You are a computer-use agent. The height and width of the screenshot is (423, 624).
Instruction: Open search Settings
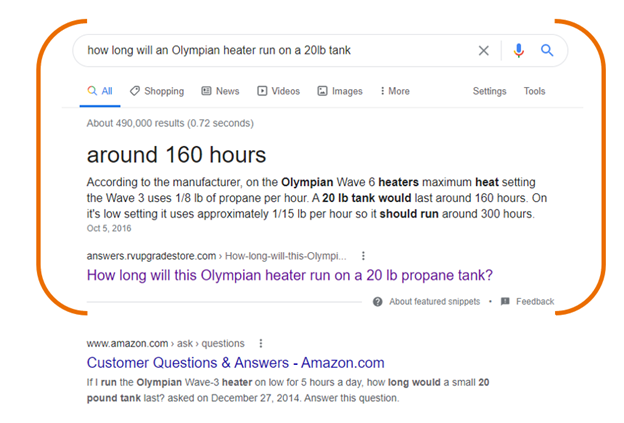click(x=489, y=91)
